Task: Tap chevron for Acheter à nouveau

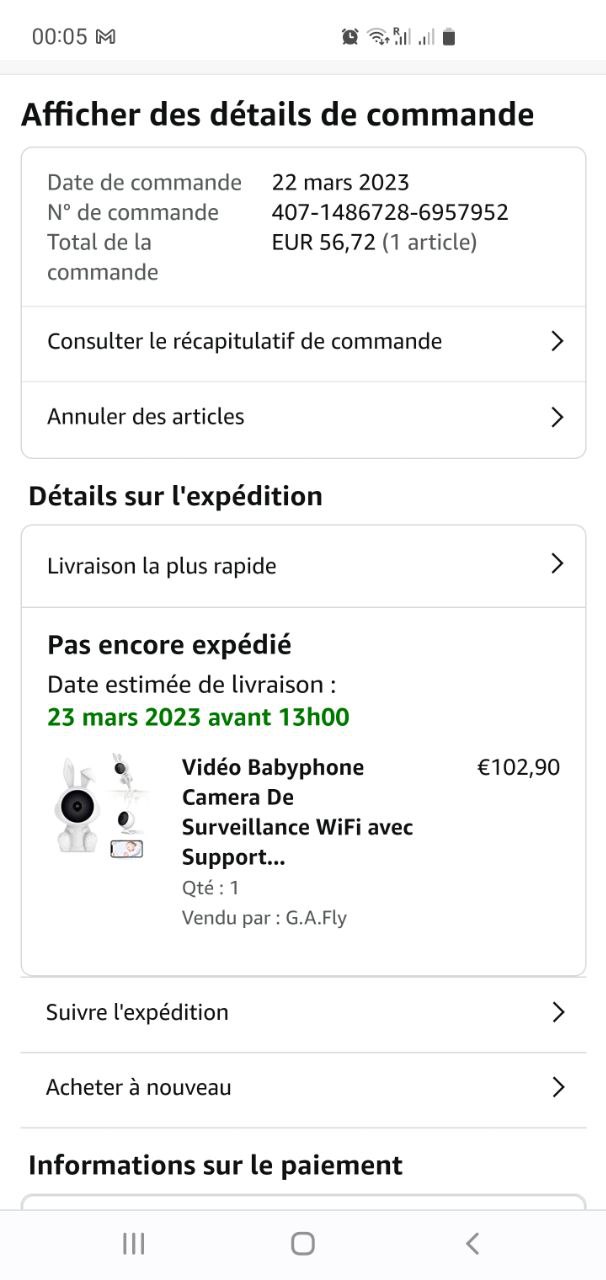Action: (557, 1087)
